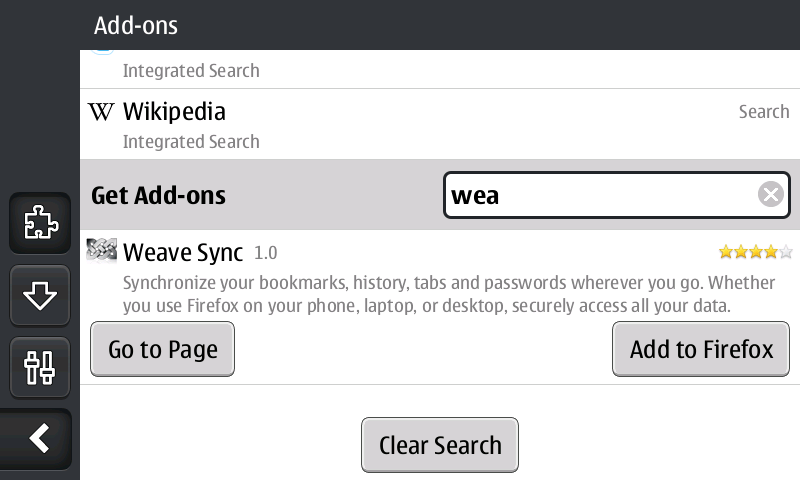Click the Search label on Wikipedia row
The image size is (800, 480).
(764, 112)
